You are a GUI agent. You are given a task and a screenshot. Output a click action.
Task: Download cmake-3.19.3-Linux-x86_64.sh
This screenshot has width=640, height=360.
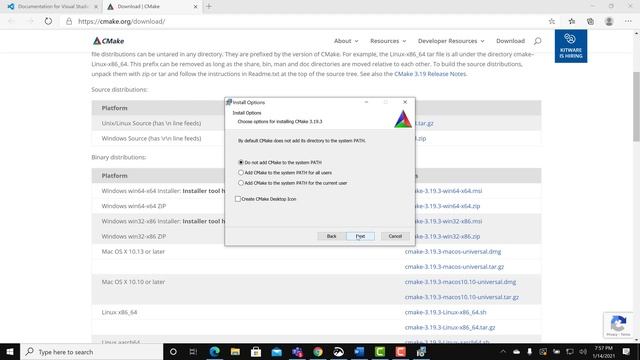tap(445, 312)
